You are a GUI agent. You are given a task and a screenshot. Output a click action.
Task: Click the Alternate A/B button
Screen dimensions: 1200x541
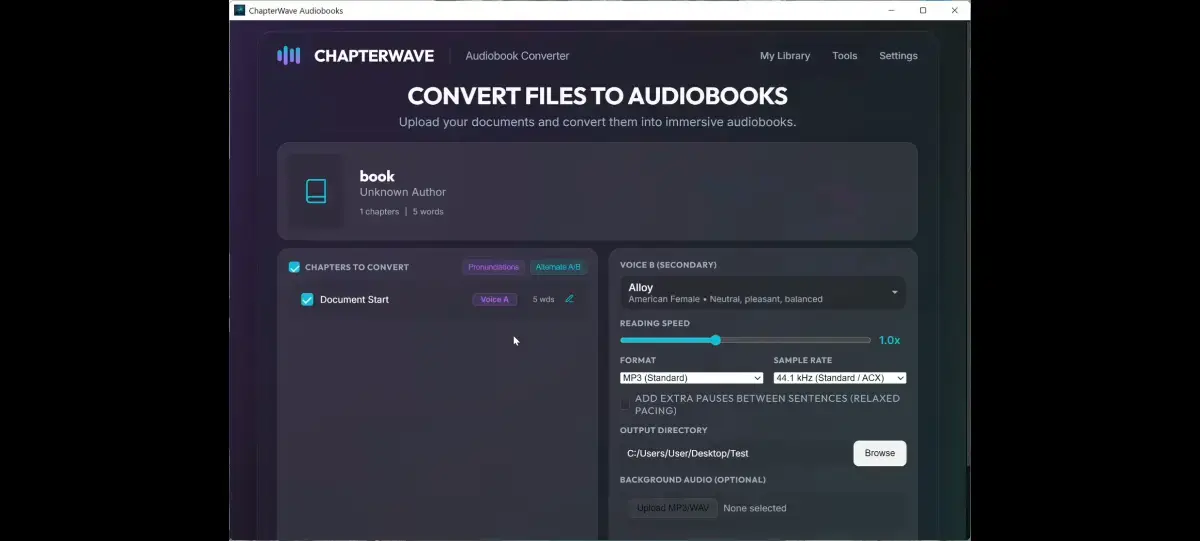[x=558, y=267]
